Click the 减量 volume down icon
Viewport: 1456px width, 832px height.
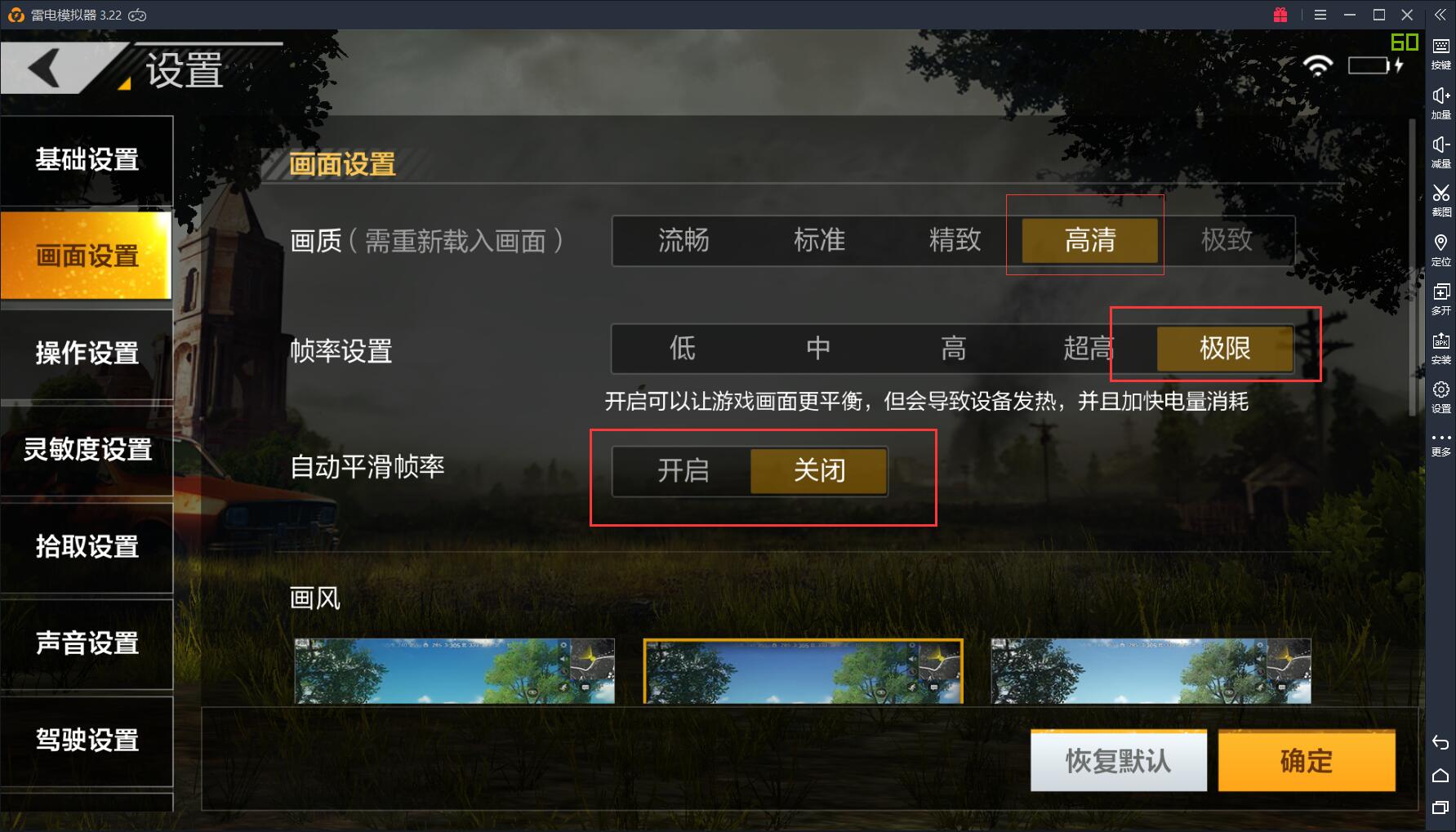pyautogui.click(x=1441, y=152)
